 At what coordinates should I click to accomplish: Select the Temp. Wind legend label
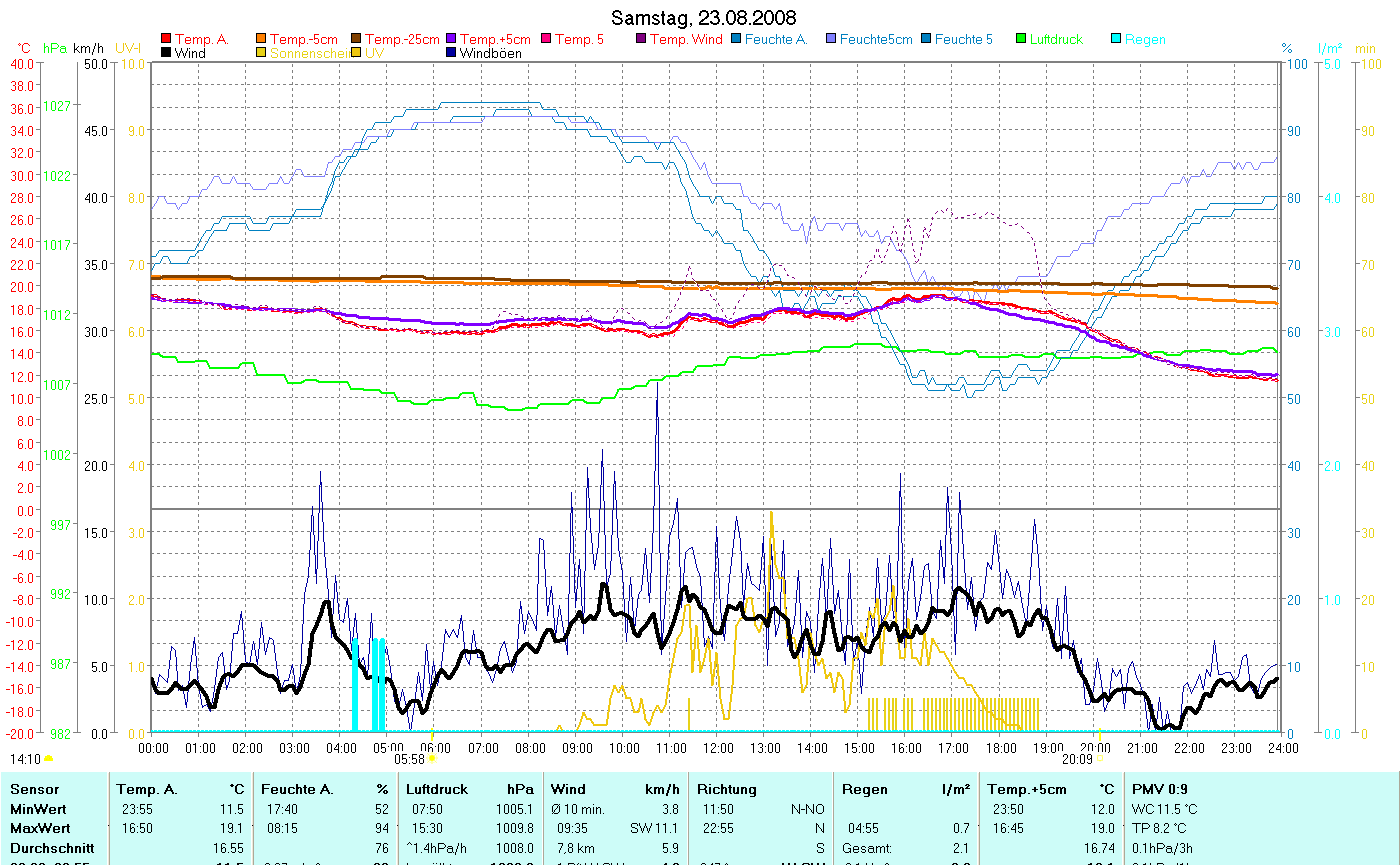pos(686,39)
